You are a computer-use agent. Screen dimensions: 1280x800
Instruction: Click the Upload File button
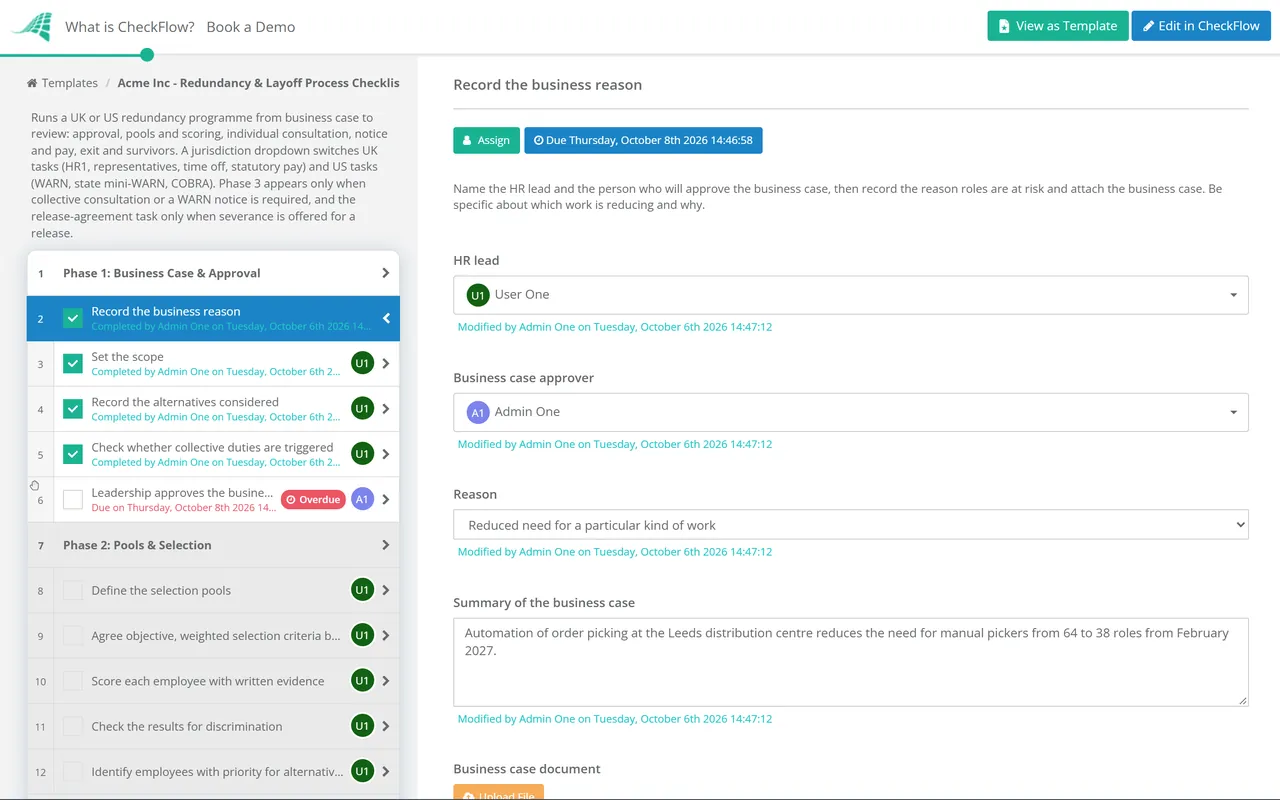click(x=498, y=794)
